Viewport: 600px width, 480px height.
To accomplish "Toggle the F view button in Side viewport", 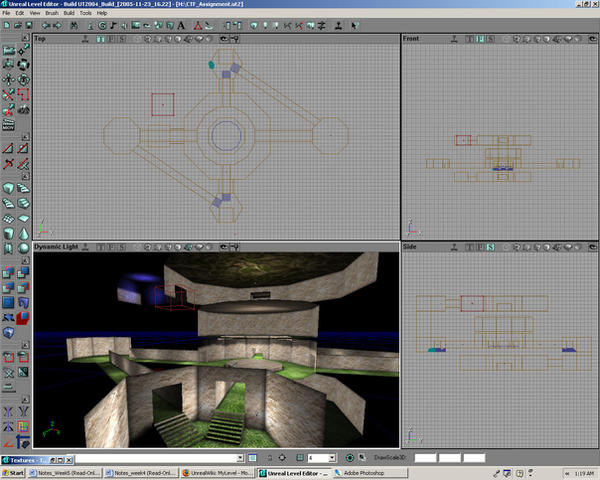I will point(480,247).
